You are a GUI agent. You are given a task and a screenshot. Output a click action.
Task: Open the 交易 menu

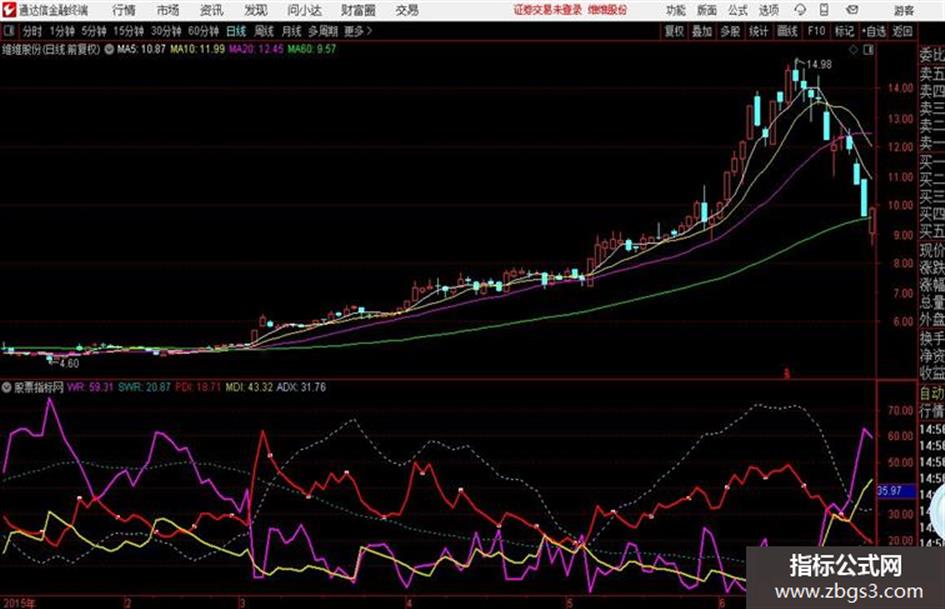(x=407, y=10)
